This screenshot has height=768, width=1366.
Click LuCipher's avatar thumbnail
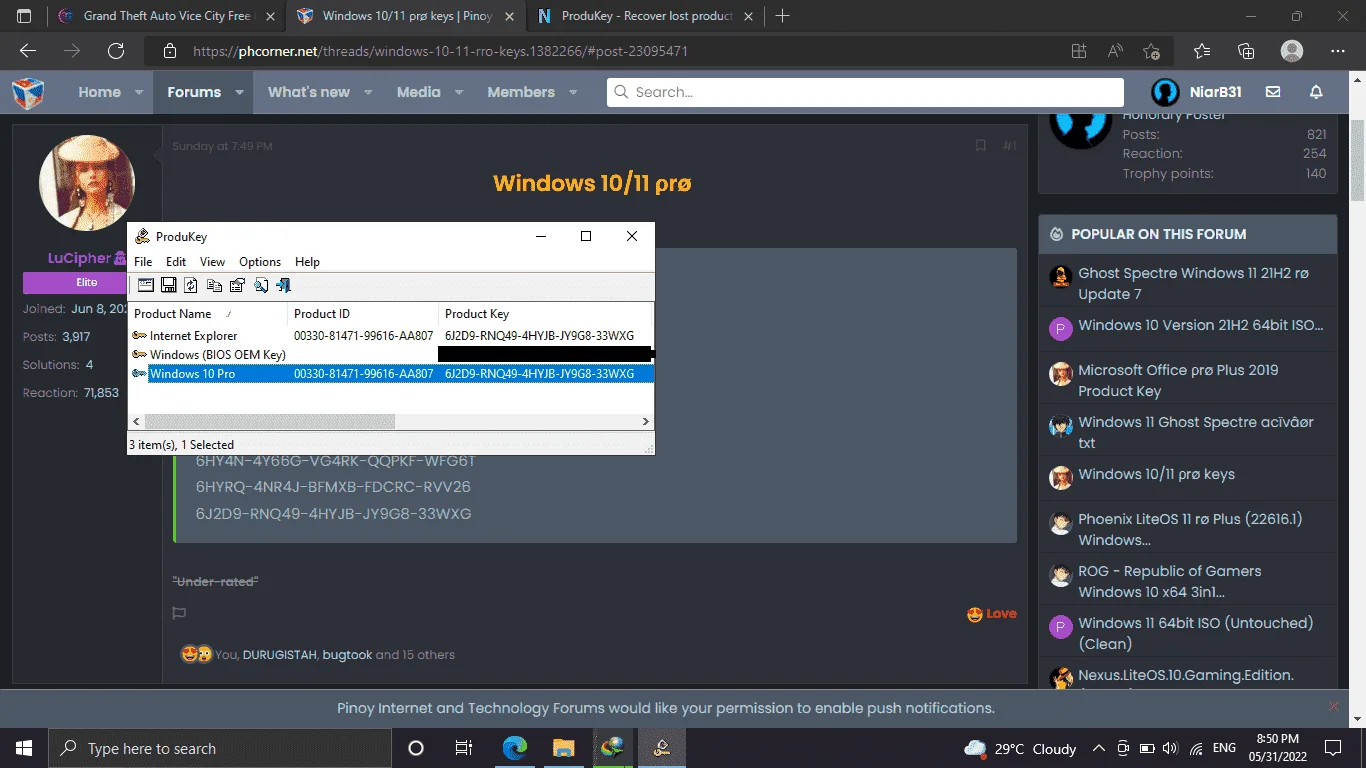87,183
